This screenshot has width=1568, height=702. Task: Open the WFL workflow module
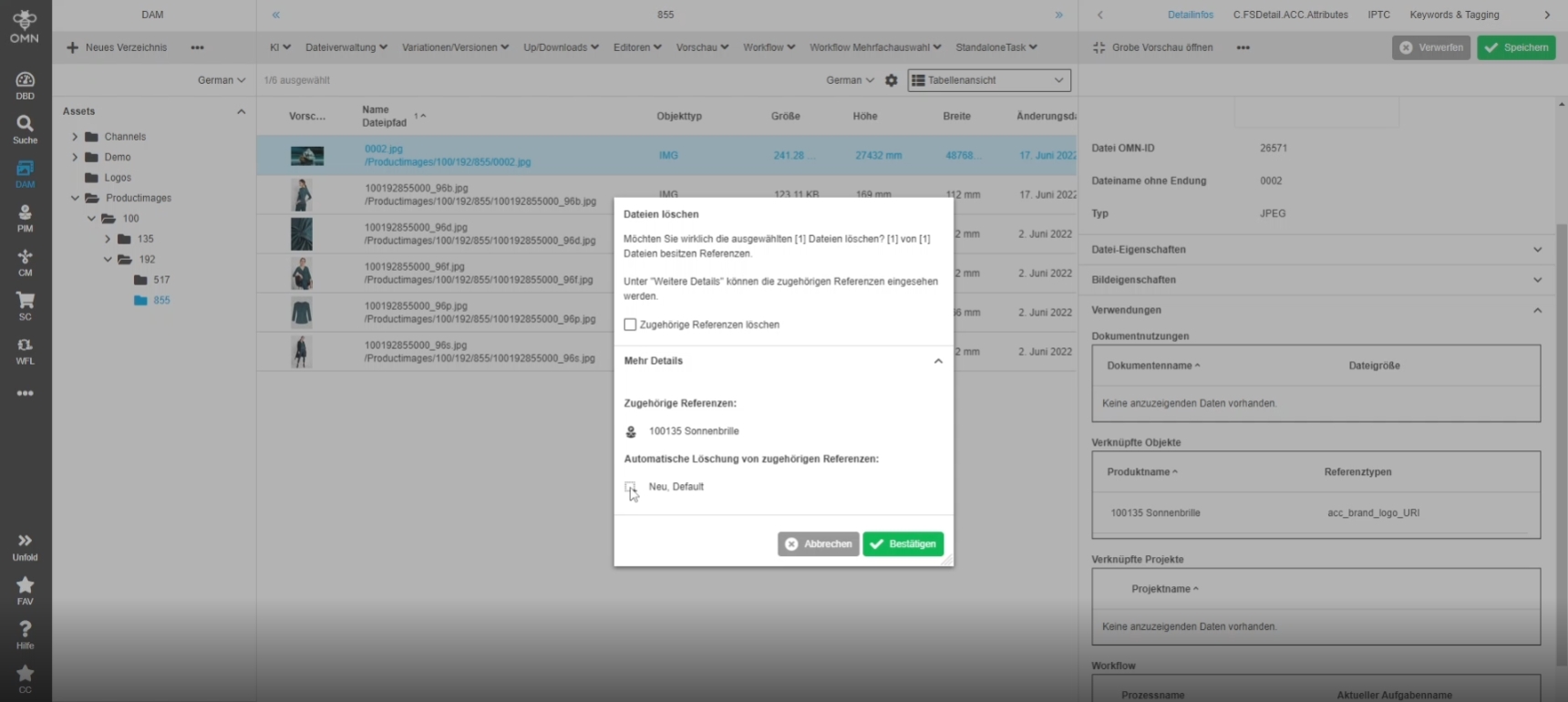(25, 351)
